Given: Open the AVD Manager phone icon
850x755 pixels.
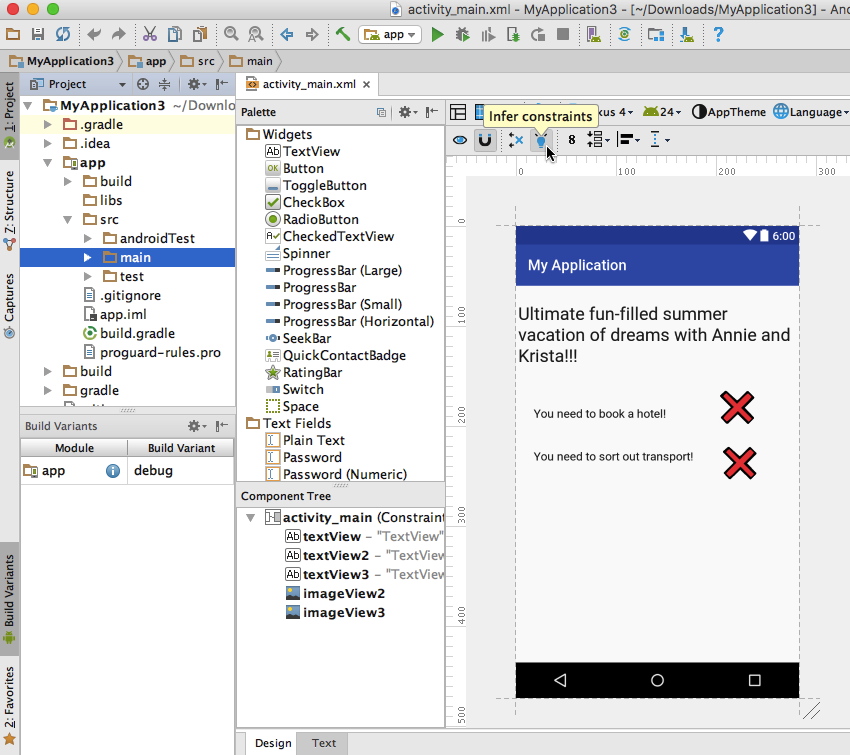Looking at the screenshot, I should click(594, 35).
